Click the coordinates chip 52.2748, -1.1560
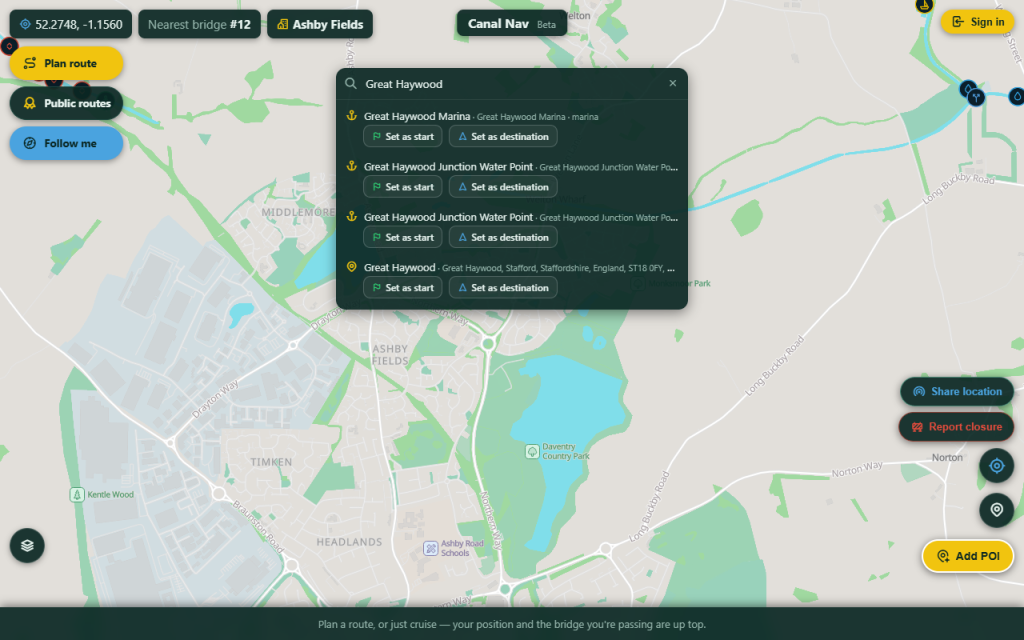 pyautogui.click(x=71, y=24)
